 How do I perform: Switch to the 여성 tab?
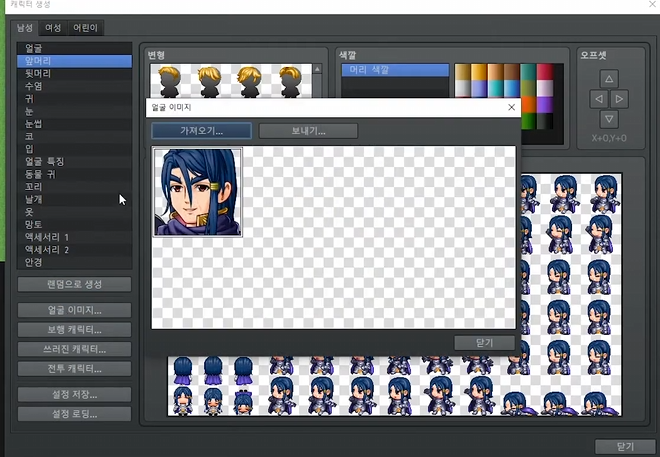pyautogui.click(x=53, y=28)
